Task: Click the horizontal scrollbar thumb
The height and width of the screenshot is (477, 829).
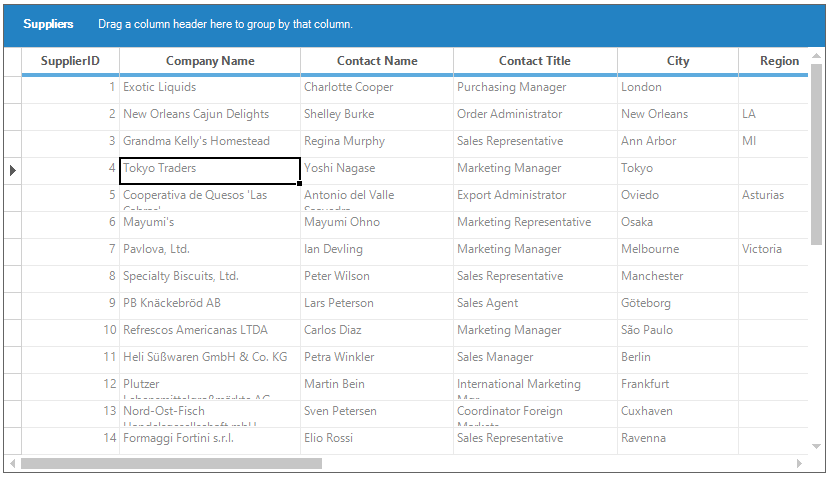Action: point(171,464)
